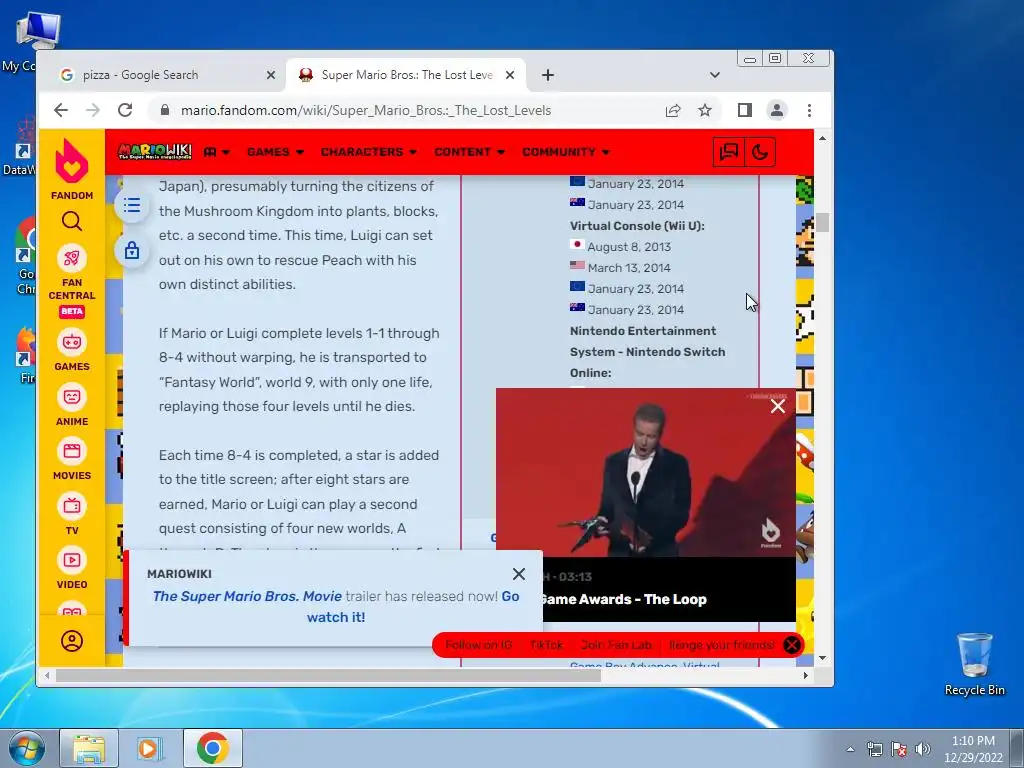
Task: Open the Action Center flag icon
Action: click(899, 749)
